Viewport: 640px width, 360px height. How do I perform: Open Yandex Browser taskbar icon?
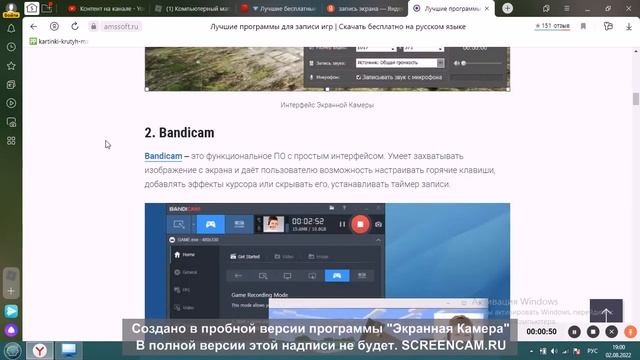40,351
